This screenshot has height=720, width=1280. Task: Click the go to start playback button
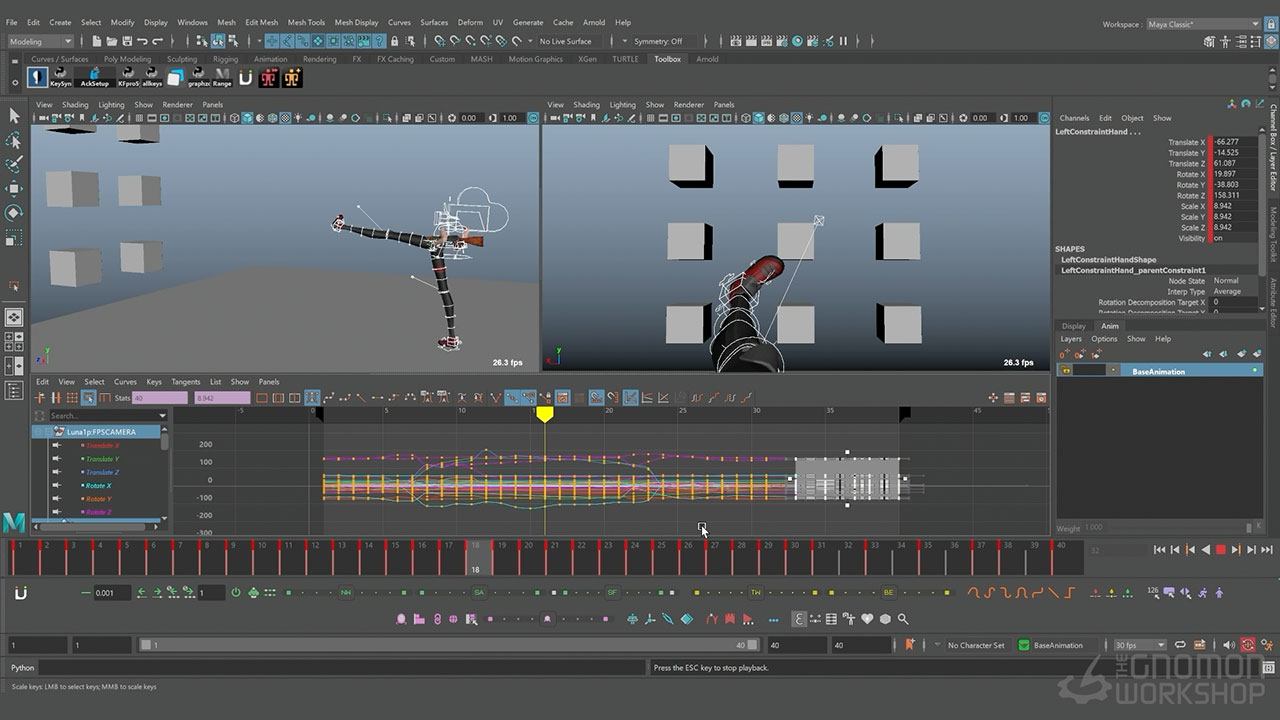(x=1159, y=549)
